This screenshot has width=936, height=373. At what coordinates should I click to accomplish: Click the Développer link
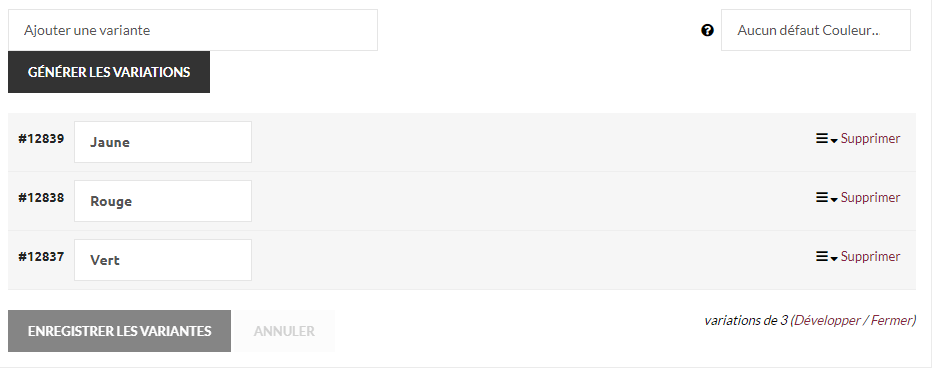(x=827, y=320)
